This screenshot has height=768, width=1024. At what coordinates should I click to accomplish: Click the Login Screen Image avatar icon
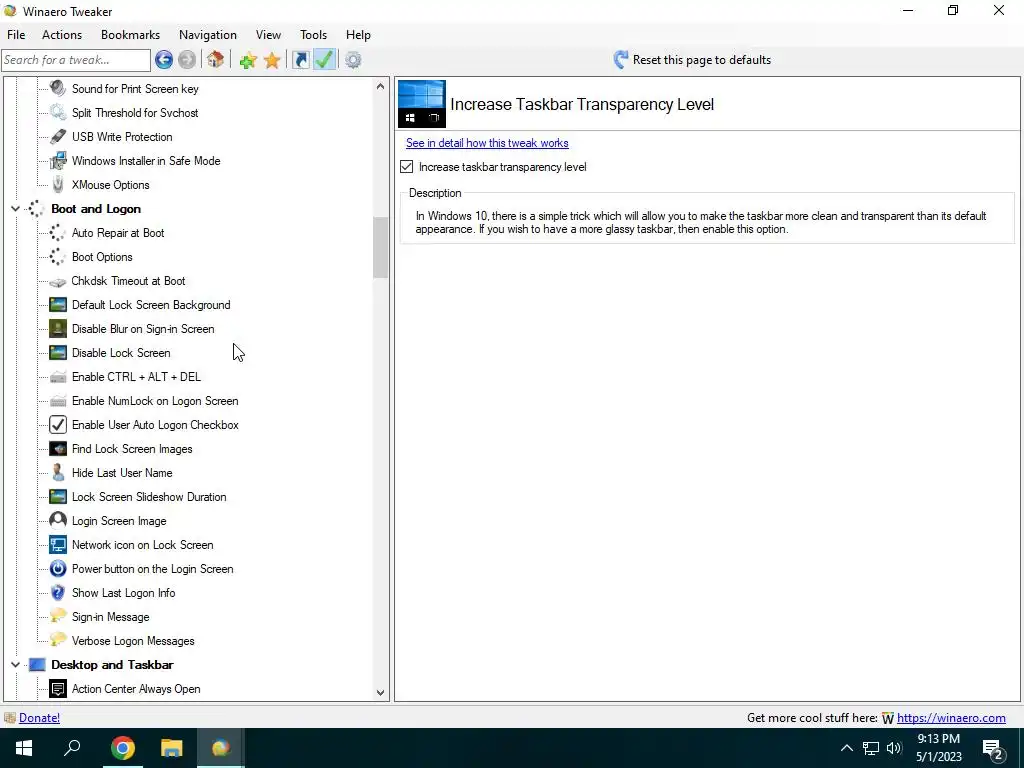coord(58,520)
